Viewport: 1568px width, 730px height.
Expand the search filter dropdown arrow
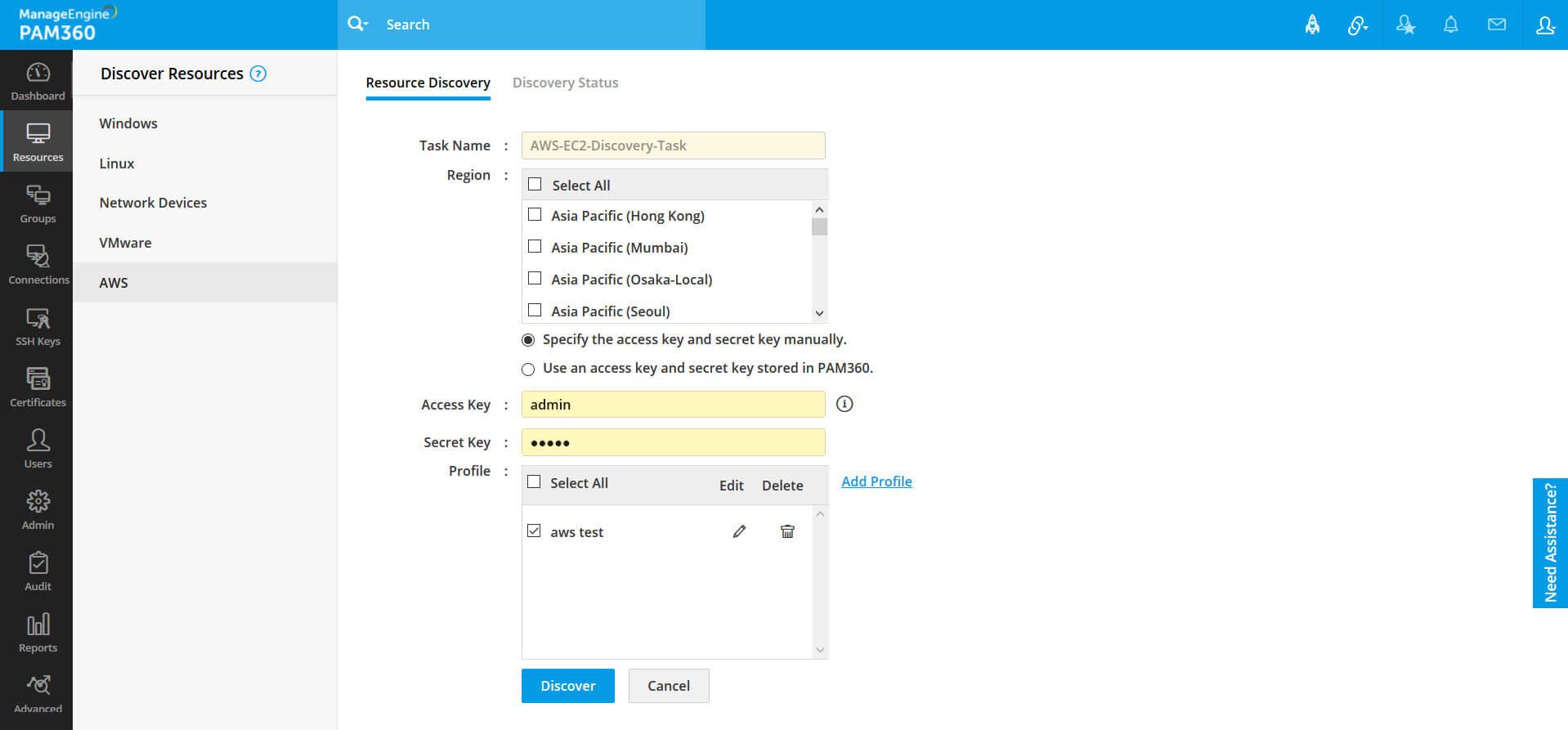click(x=365, y=25)
